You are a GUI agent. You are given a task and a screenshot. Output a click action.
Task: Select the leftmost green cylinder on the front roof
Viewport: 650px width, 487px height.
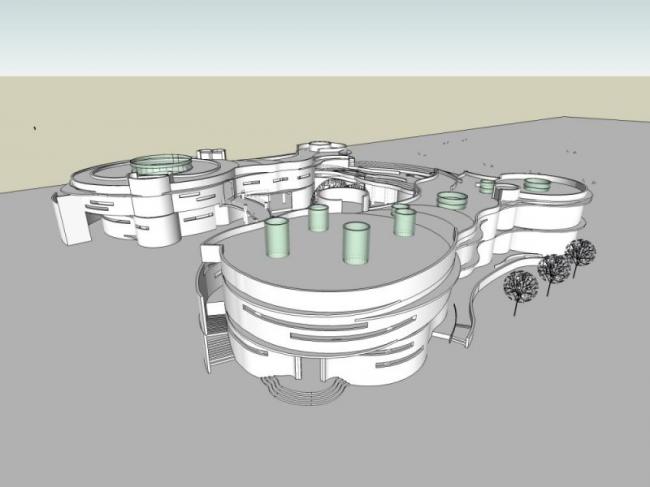(276, 239)
